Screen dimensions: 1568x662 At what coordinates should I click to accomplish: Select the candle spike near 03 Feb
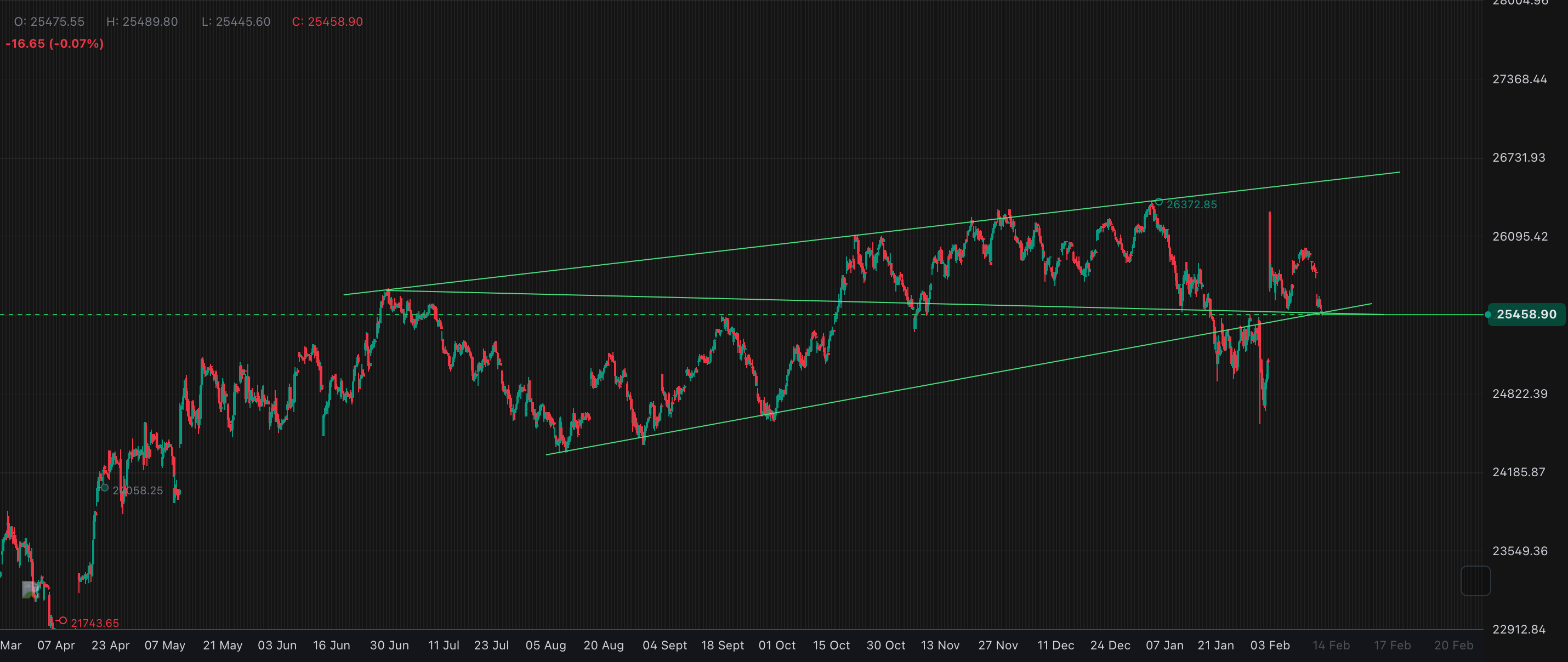tap(1269, 243)
